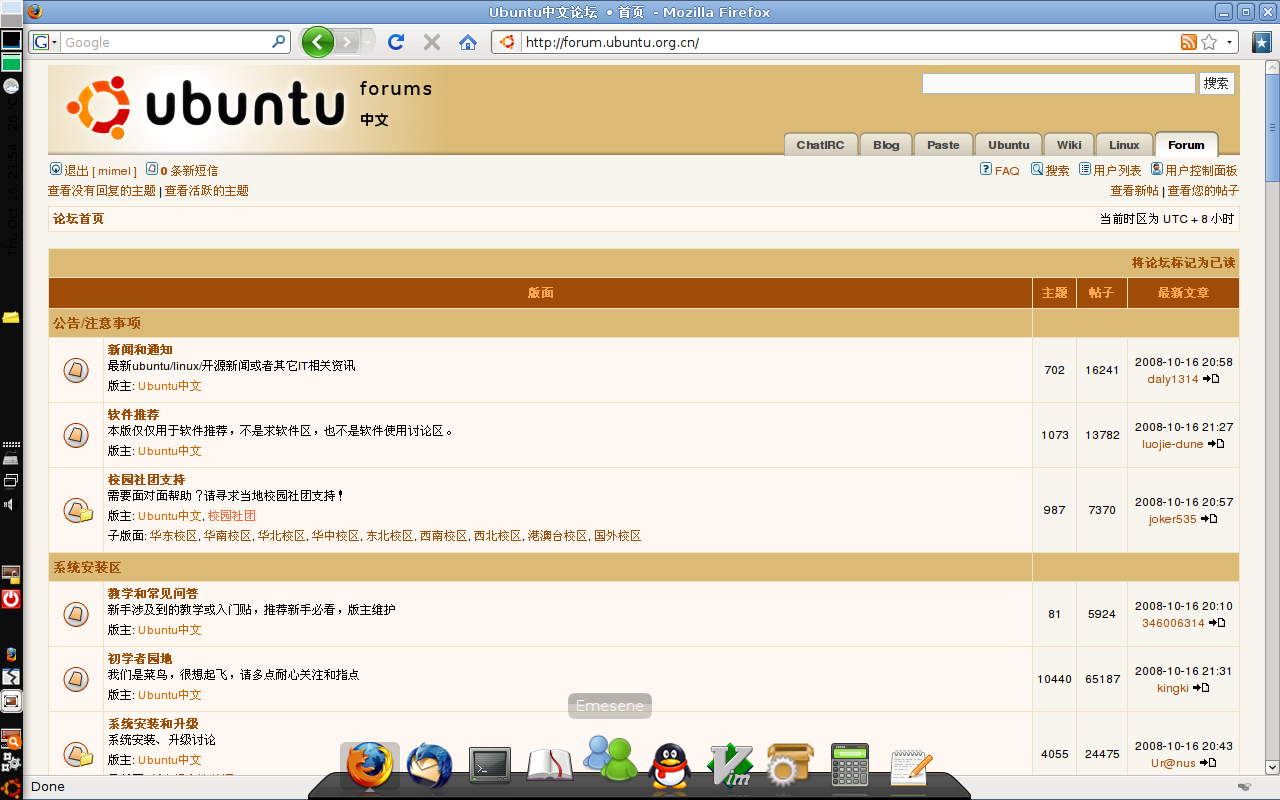
Task: Open the 校园社团支持 forum
Action: pyautogui.click(x=147, y=480)
